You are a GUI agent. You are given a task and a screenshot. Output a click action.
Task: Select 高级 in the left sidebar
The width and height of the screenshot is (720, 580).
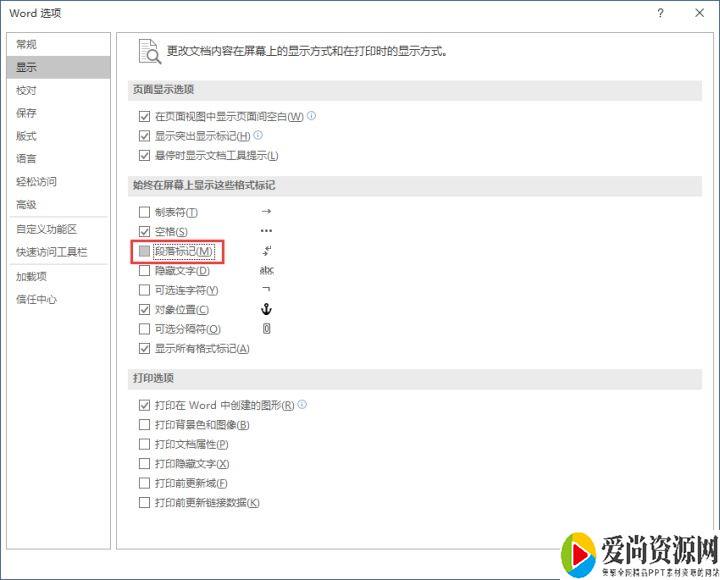click(27, 204)
